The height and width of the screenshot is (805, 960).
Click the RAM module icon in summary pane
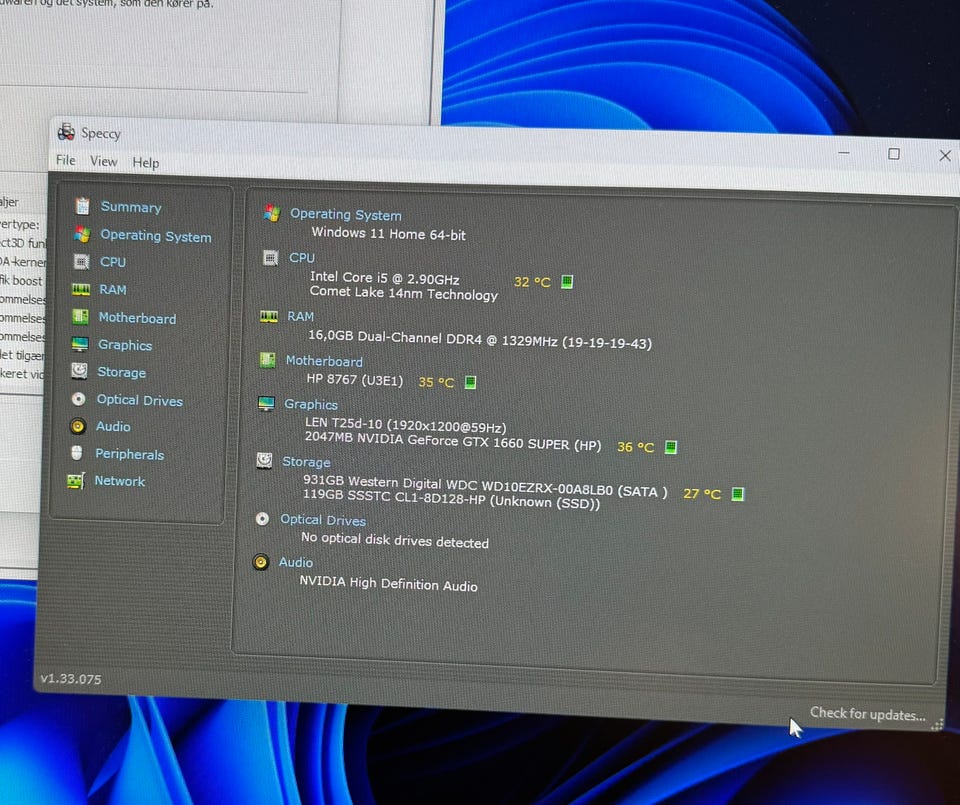(x=269, y=316)
